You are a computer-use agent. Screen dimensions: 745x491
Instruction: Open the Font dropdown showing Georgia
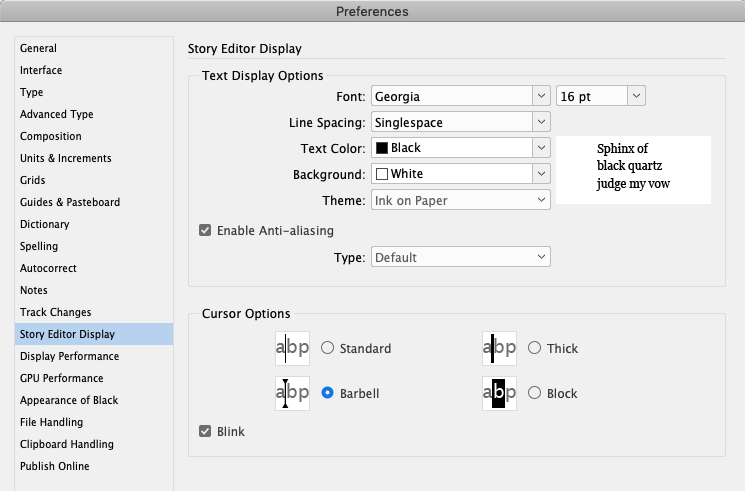coord(460,96)
